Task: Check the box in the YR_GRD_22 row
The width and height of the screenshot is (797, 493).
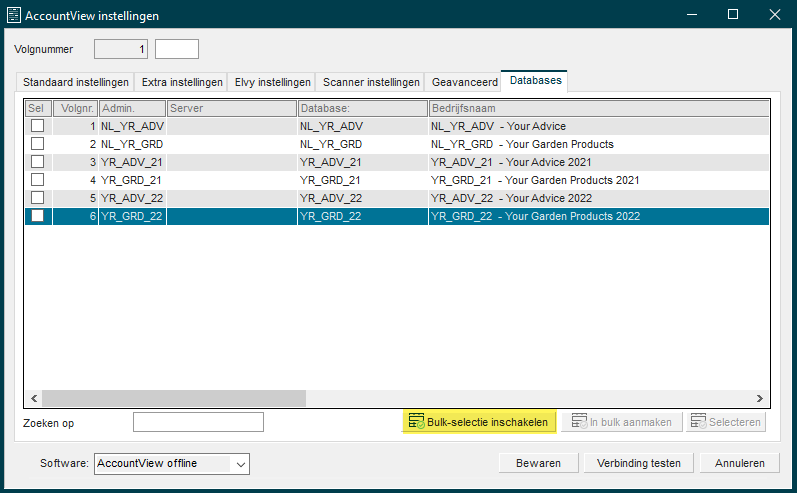Action: pyautogui.click(x=38, y=215)
